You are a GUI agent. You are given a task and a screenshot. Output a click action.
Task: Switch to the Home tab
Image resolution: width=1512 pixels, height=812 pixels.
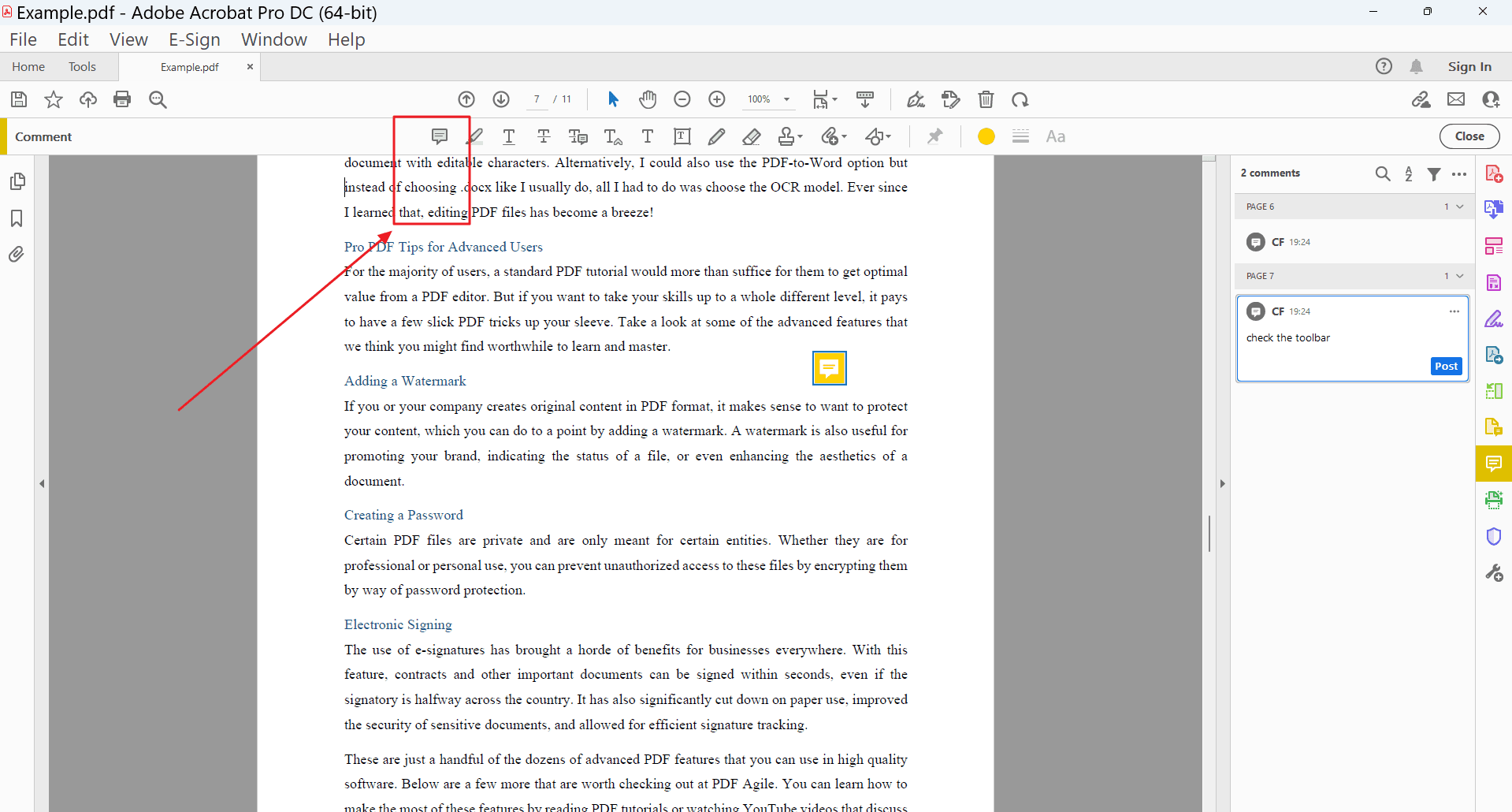pos(28,67)
